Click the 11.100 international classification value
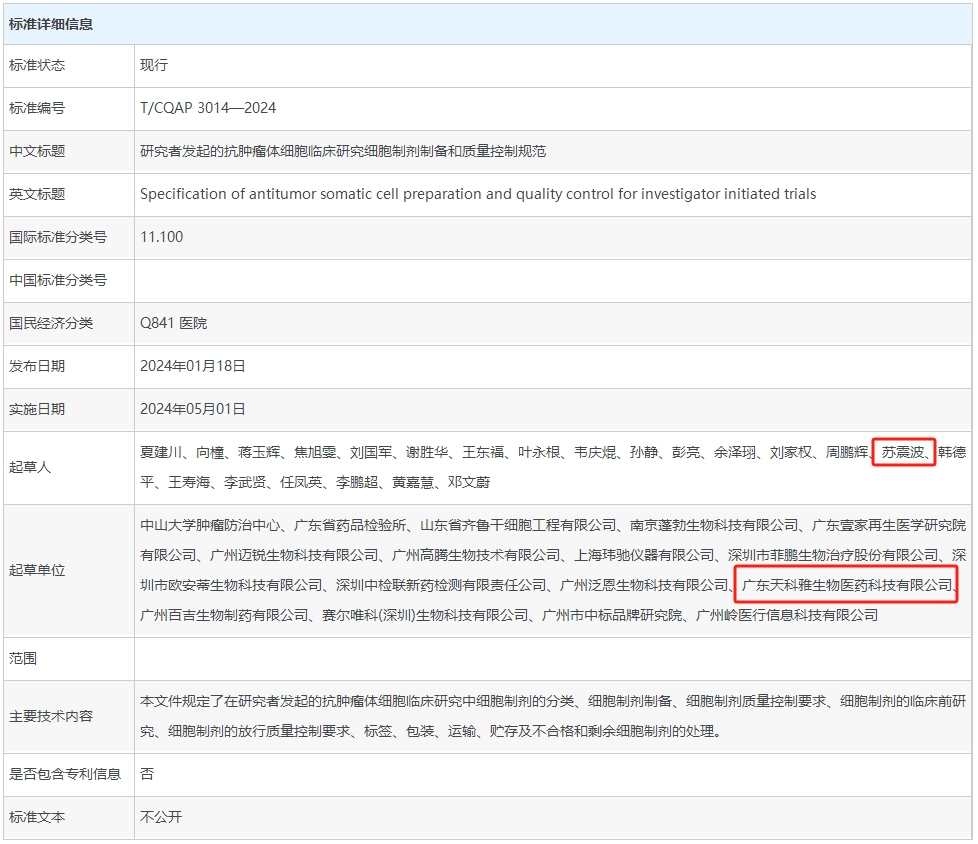This screenshot has width=978, height=844. click(x=161, y=237)
